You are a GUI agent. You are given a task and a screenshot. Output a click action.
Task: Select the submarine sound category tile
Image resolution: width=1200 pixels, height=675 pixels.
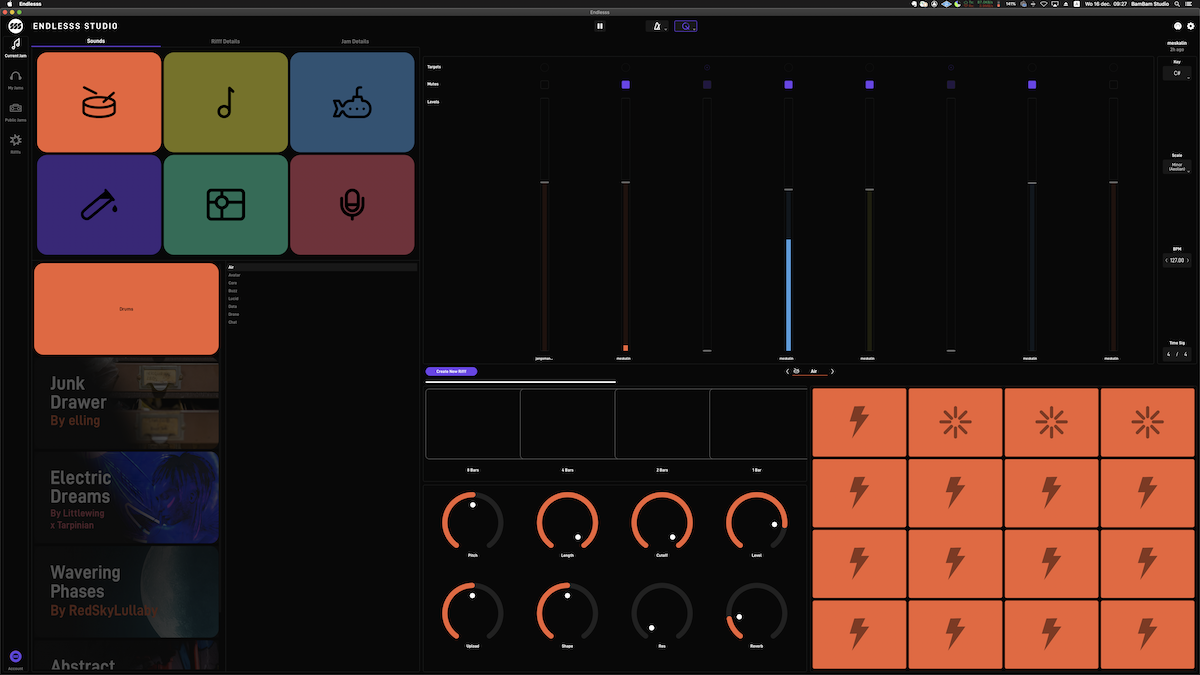click(351, 101)
